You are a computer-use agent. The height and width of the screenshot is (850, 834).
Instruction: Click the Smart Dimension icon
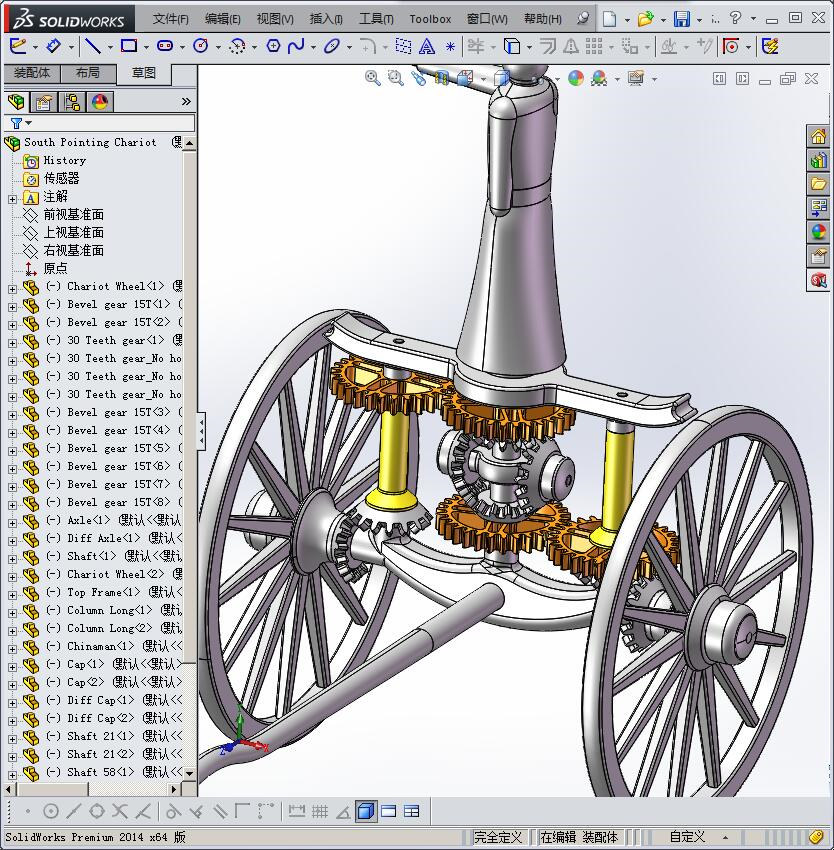(53, 46)
